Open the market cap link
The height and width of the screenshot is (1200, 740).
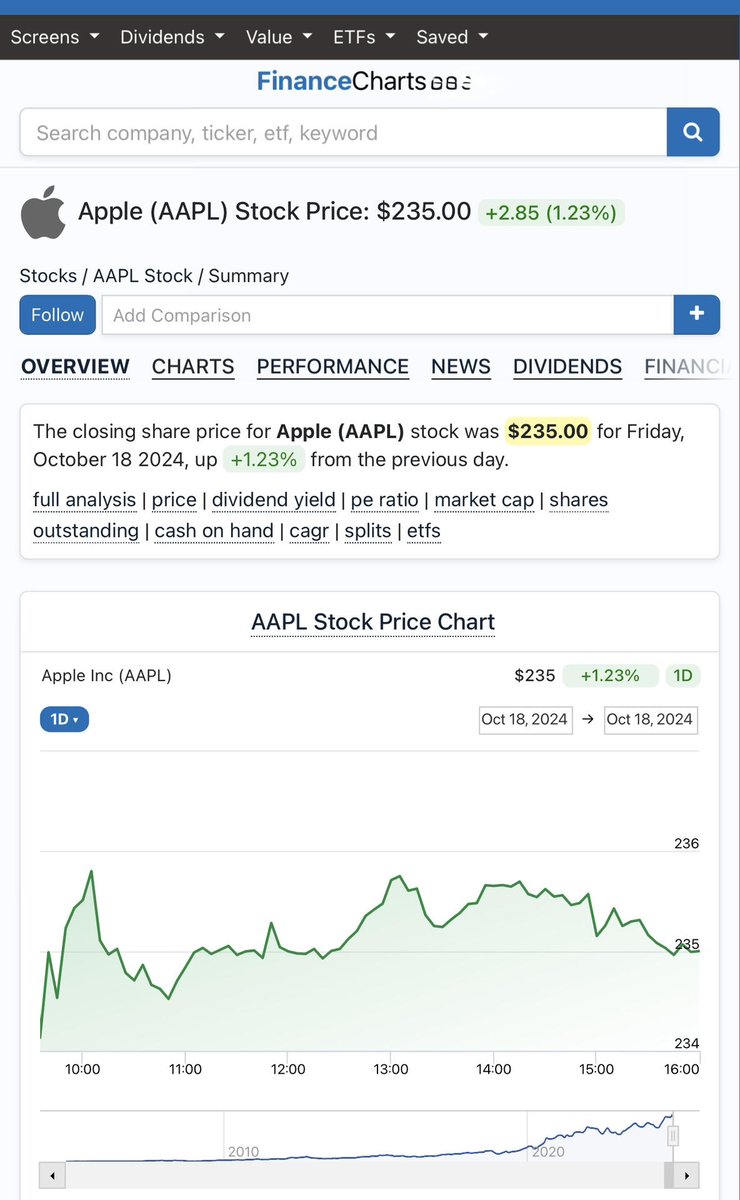(x=484, y=500)
